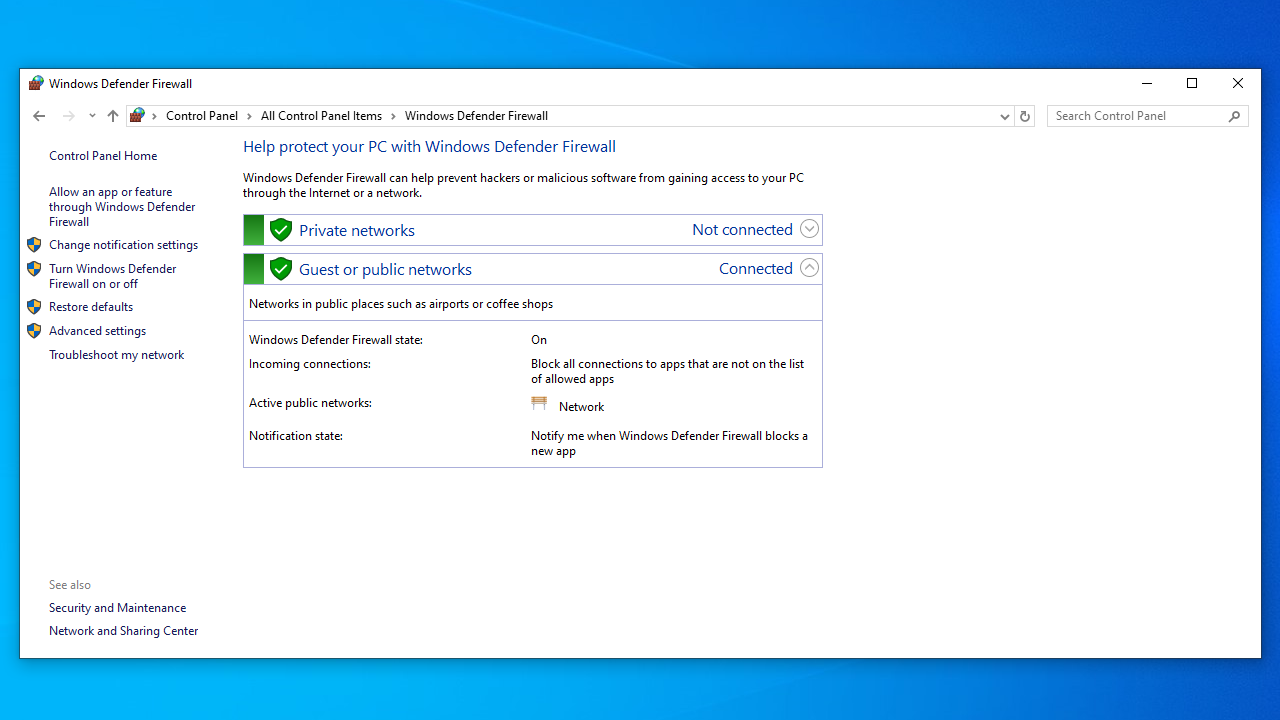Screen dimensions: 1280x720
Task: Click the shield icon beside Advanced settings
Action: tap(34, 331)
